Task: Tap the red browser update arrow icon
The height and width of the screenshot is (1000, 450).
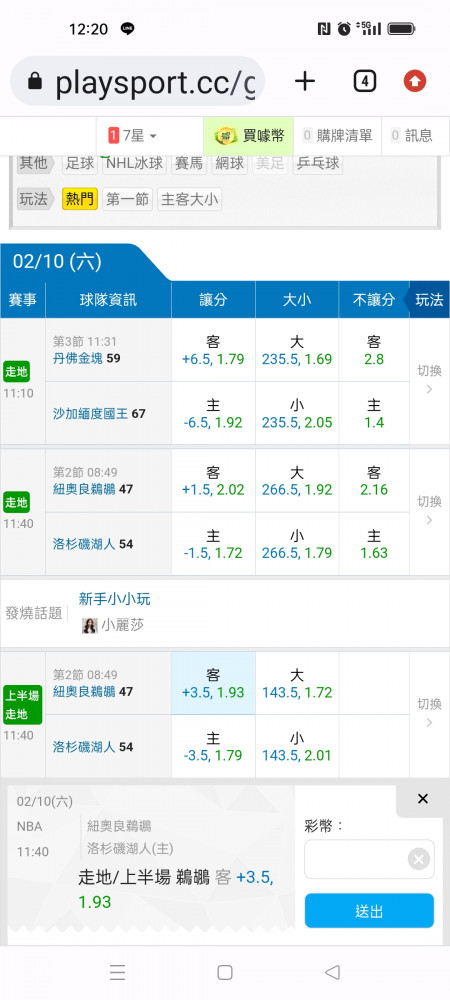Action: tap(415, 81)
